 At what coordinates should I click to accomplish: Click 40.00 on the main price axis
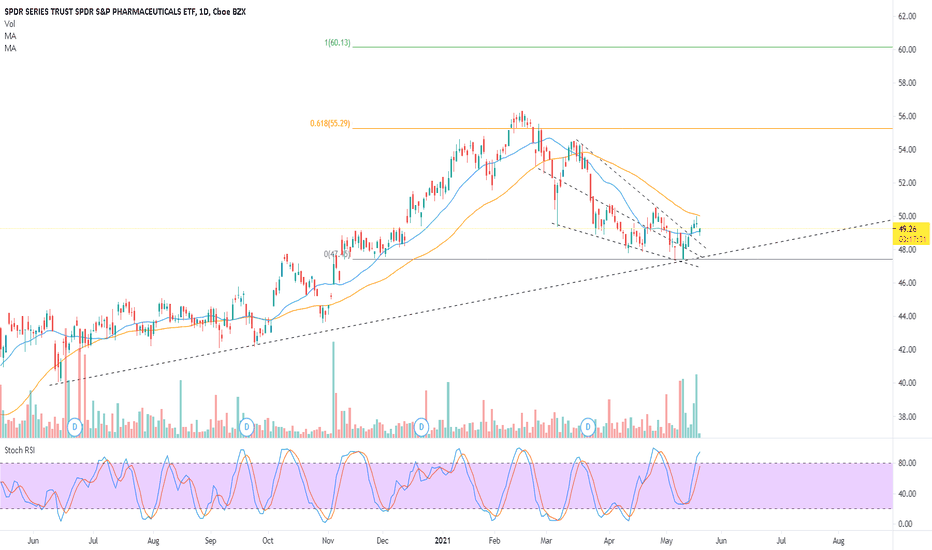click(x=907, y=384)
